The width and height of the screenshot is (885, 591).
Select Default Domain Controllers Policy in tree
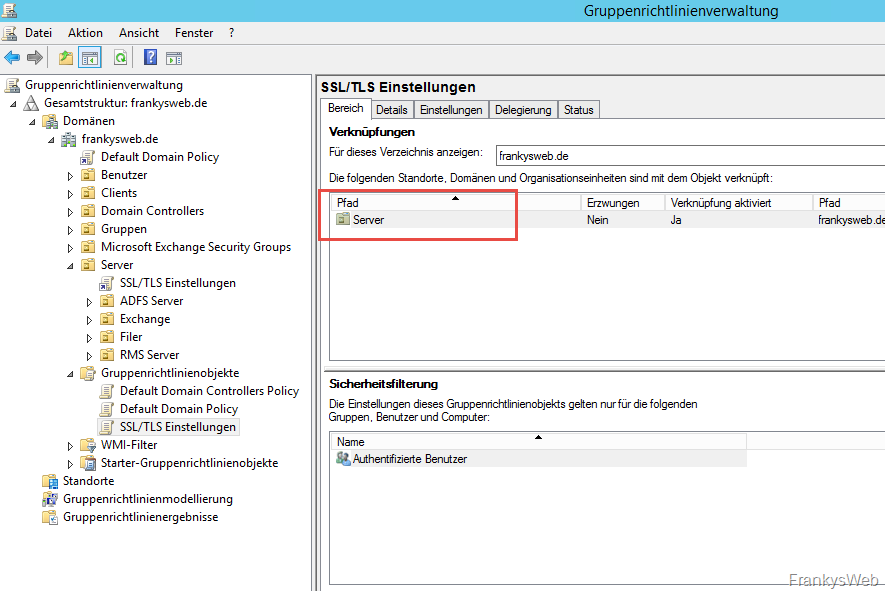coord(209,391)
